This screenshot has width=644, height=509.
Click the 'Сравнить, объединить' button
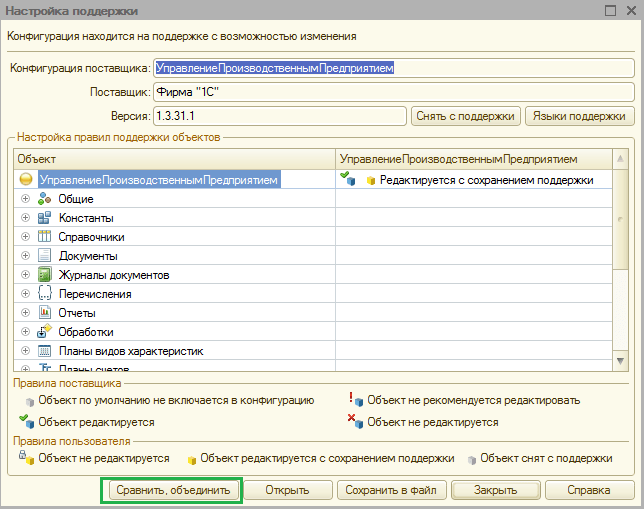pyautogui.click(x=172, y=490)
